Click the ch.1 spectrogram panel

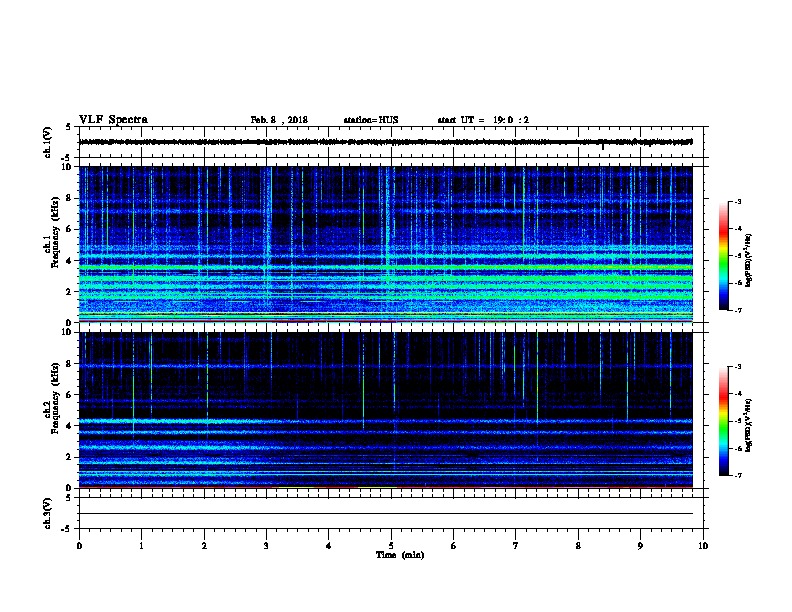click(x=386, y=244)
